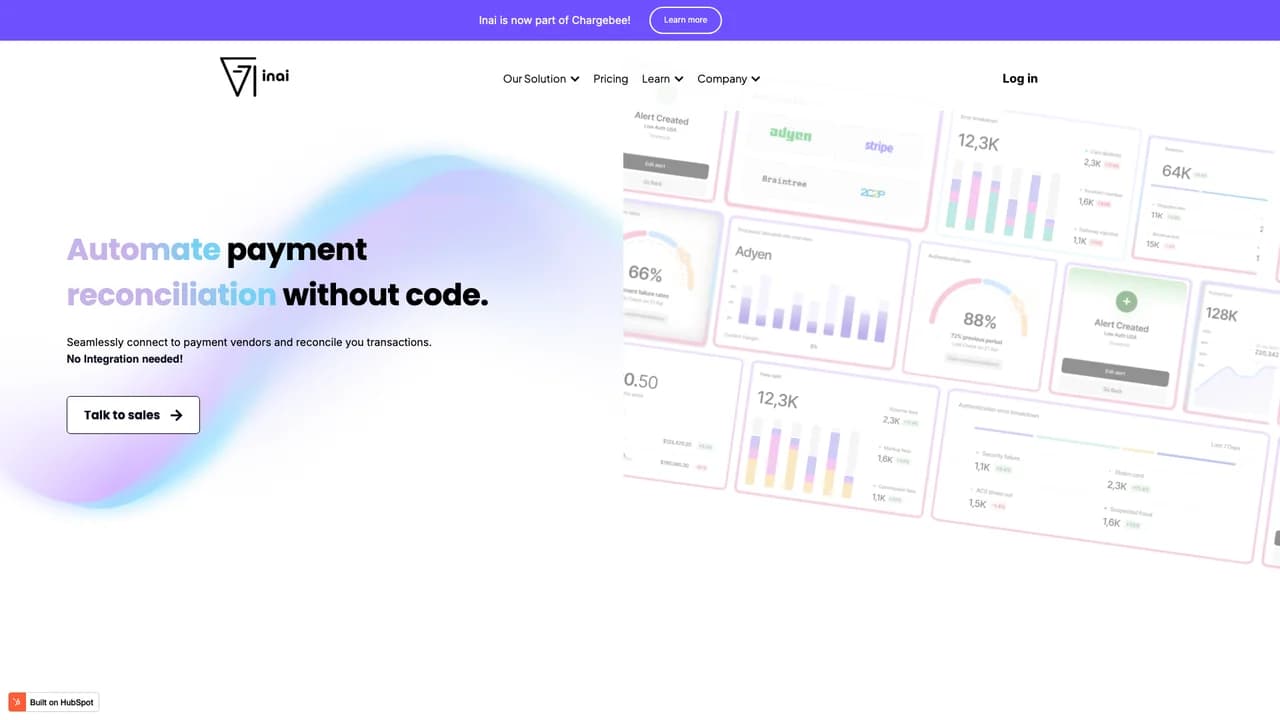Click the "Adyen" bar chart heading
Image resolution: width=1280 pixels, height=720 pixels.
coord(753,254)
